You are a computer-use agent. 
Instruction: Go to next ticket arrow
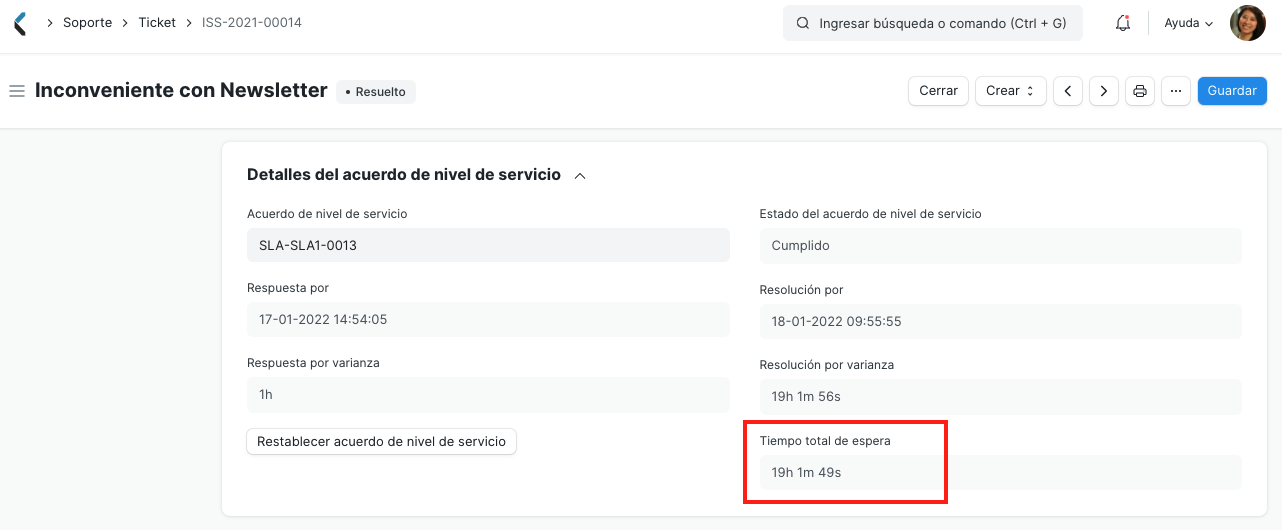(1103, 91)
